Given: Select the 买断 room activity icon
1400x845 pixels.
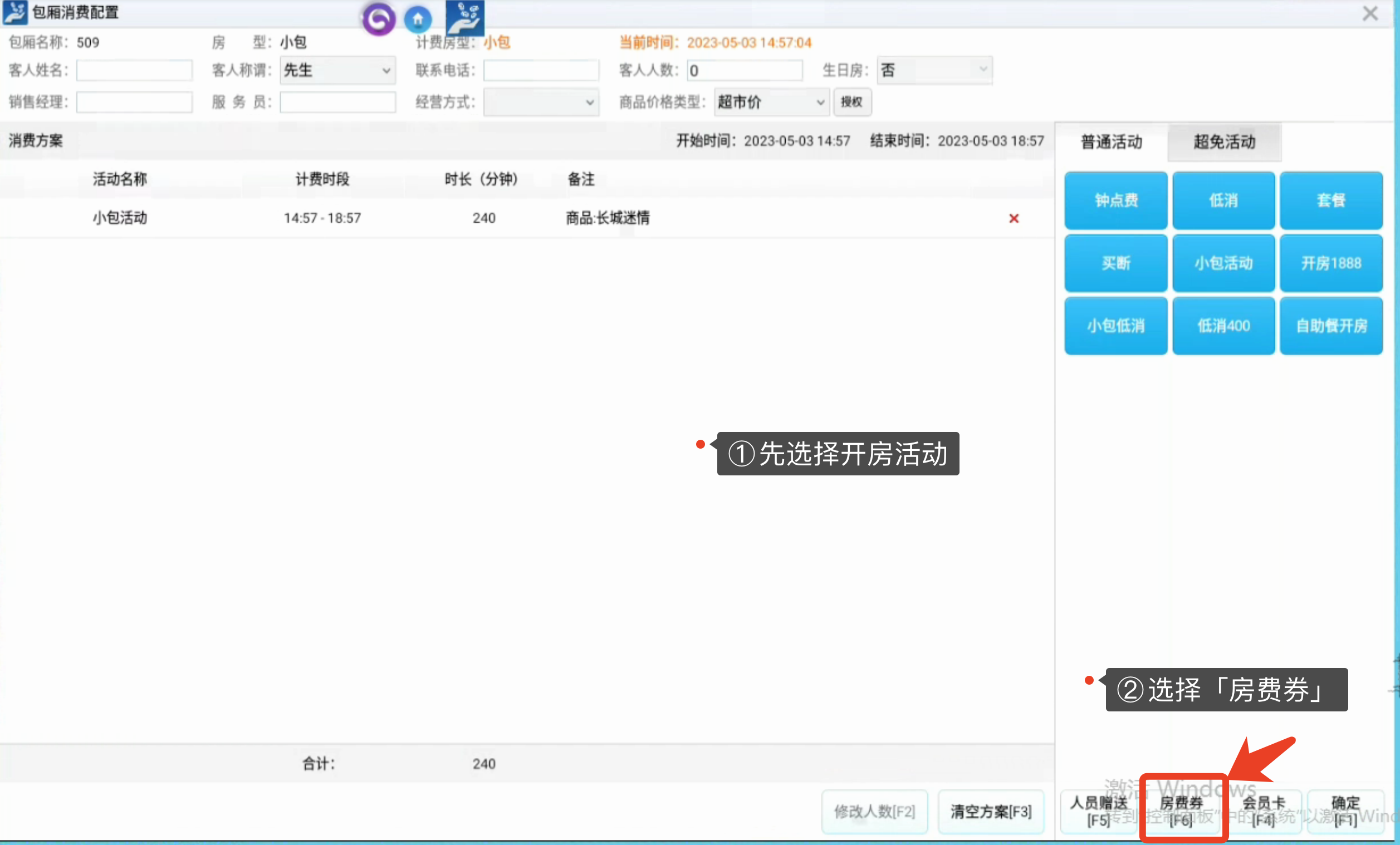Looking at the screenshot, I should (x=1116, y=263).
